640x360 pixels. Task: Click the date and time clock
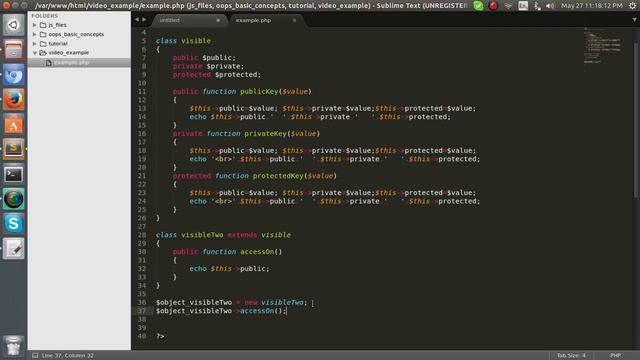(x=591, y=6)
